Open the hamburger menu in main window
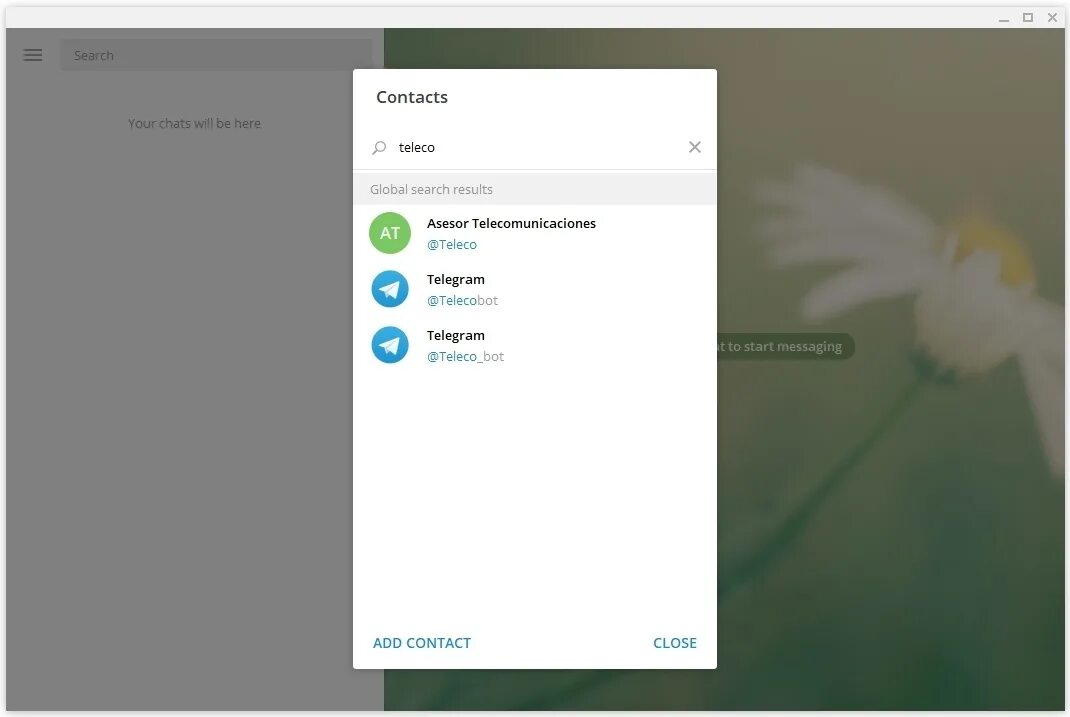This screenshot has height=717, width=1070. (33, 55)
